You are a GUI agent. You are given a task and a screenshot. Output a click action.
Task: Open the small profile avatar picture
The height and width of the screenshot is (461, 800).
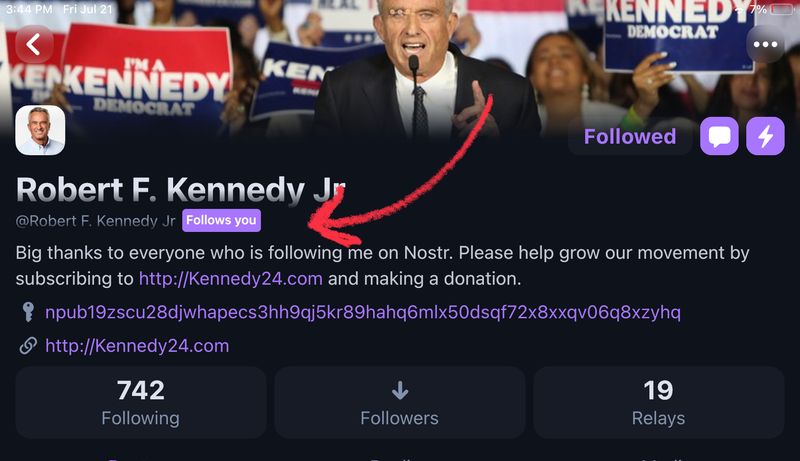41,131
